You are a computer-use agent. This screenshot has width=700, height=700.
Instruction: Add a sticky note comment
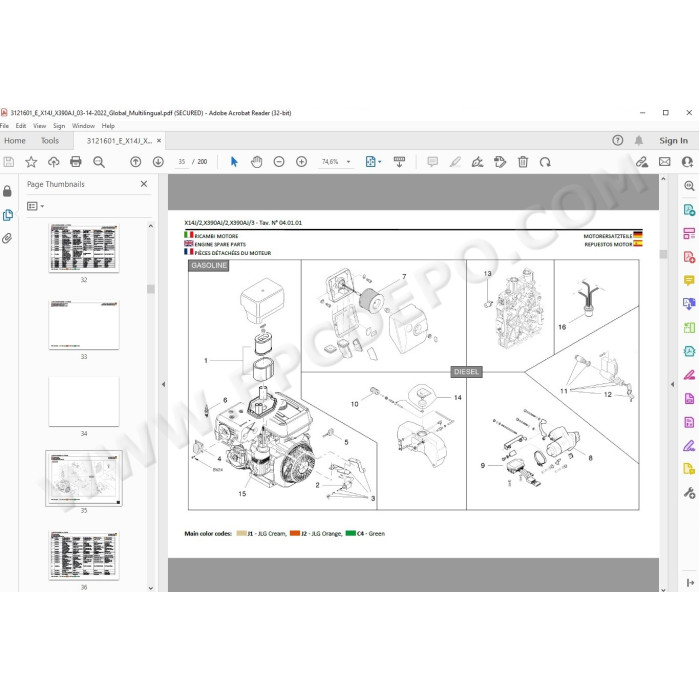pyautogui.click(x=432, y=162)
